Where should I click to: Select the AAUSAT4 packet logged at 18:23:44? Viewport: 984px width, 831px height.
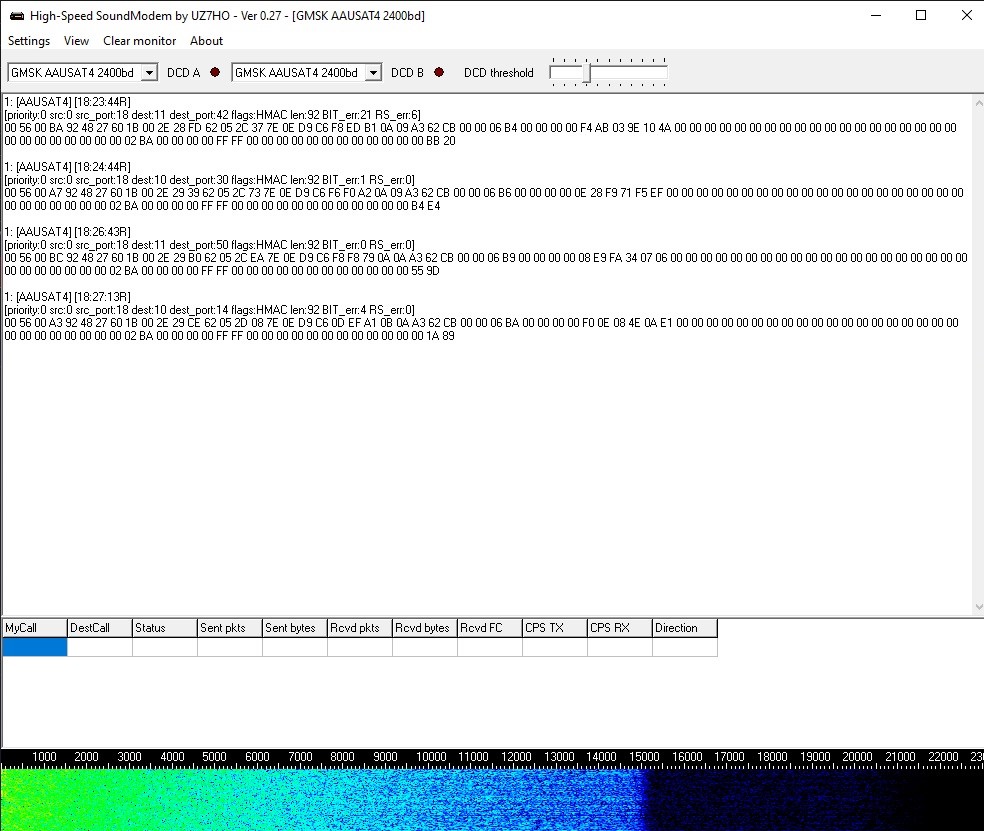tap(69, 101)
